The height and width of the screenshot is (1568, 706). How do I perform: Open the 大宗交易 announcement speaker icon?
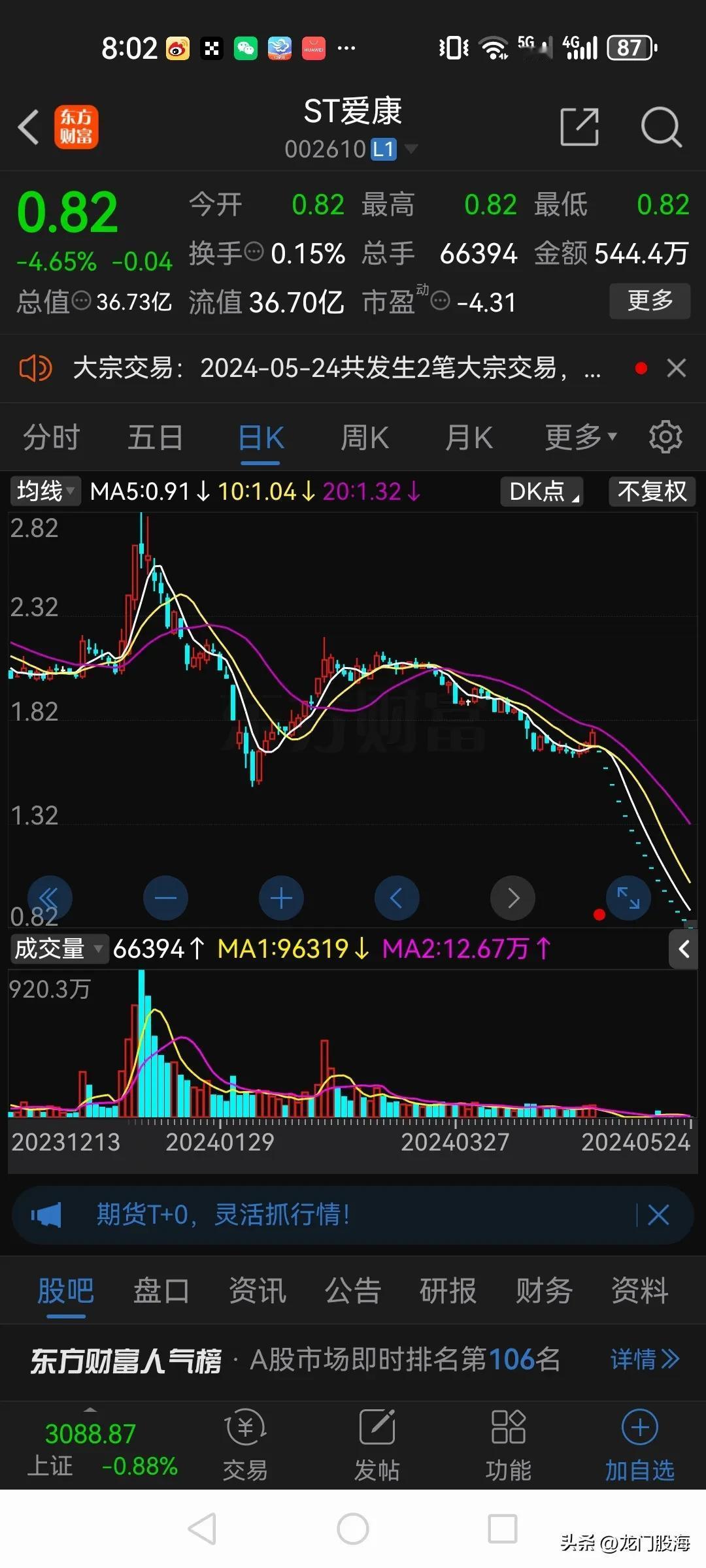coord(35,368)
